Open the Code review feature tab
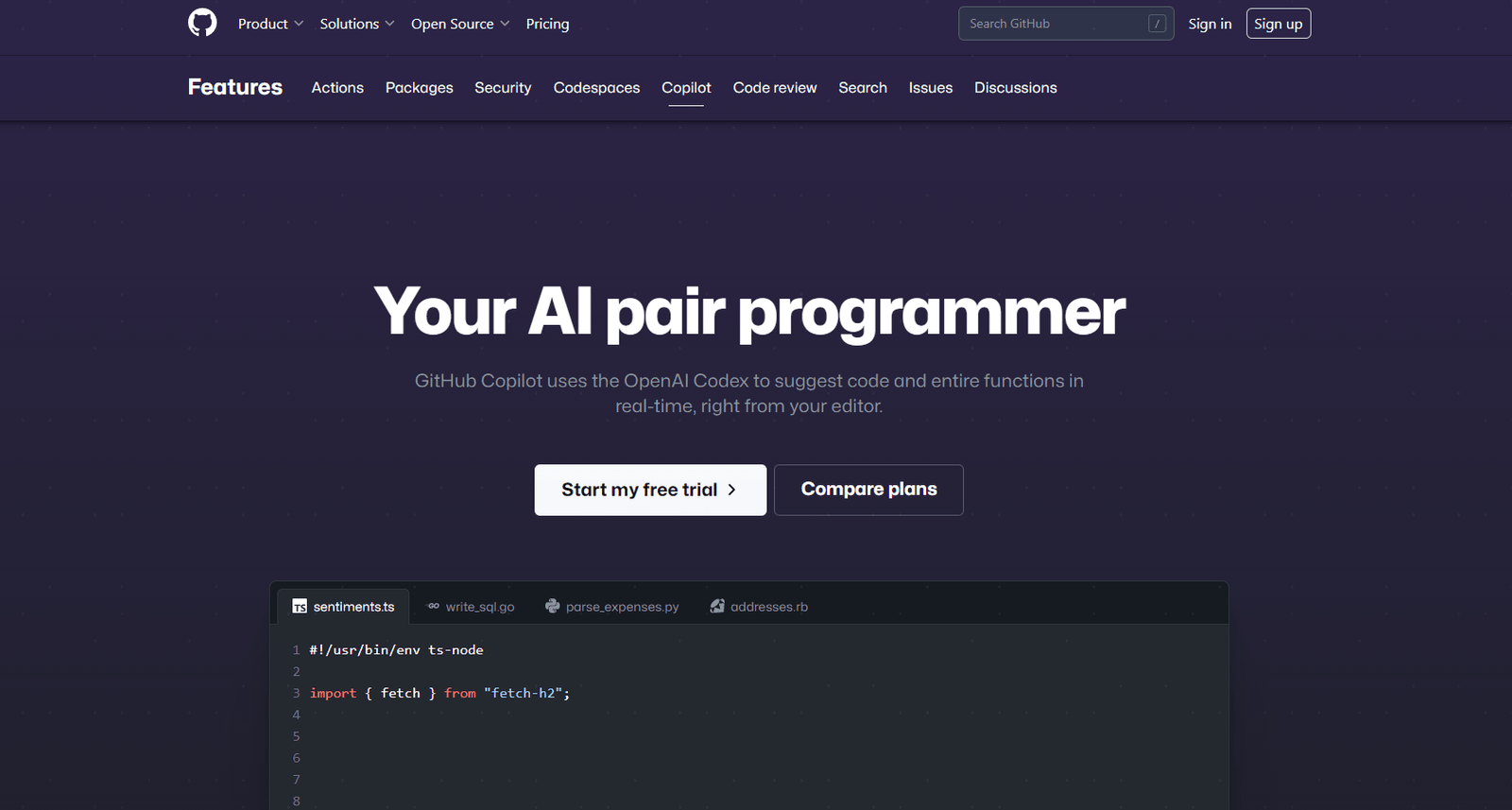 click(x=775, y=88)
